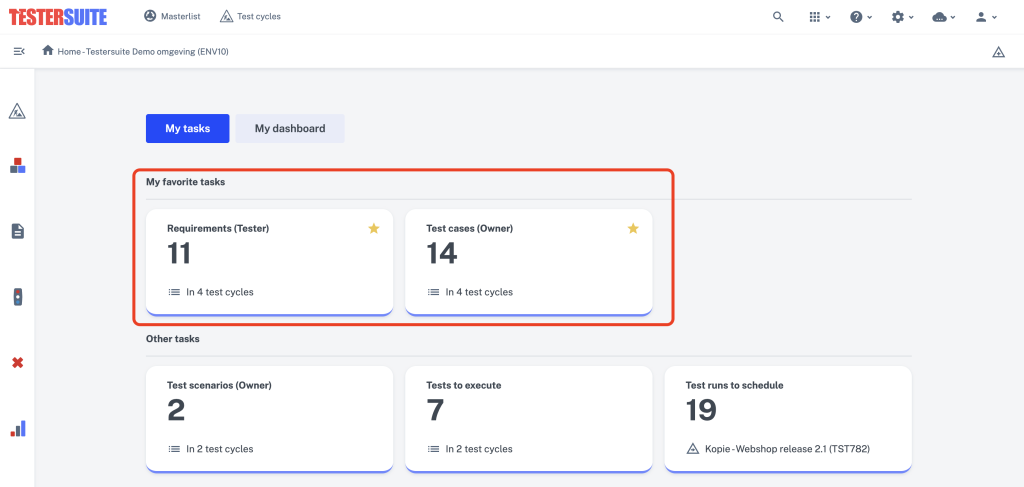Image resolution: width=1024 pixels, height=487 pixels.
Task: Click the colored blocks sidebar icon
Action: (18, 165)
